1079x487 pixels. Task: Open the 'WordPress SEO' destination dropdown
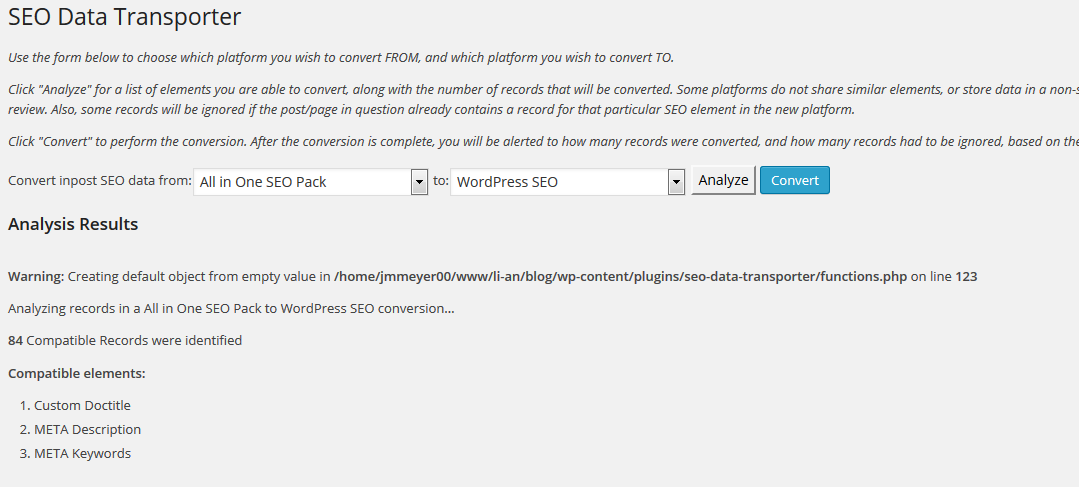(x=568, y=182)
